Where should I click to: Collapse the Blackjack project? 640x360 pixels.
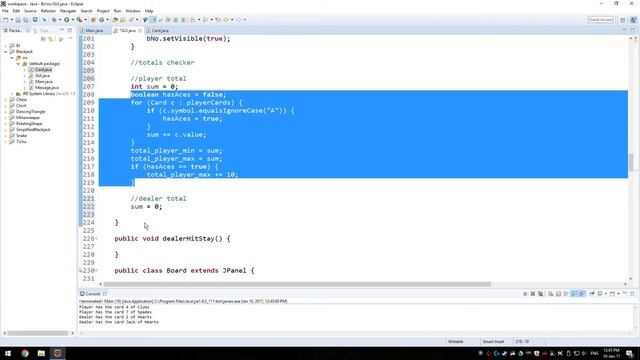coord(6,52)
